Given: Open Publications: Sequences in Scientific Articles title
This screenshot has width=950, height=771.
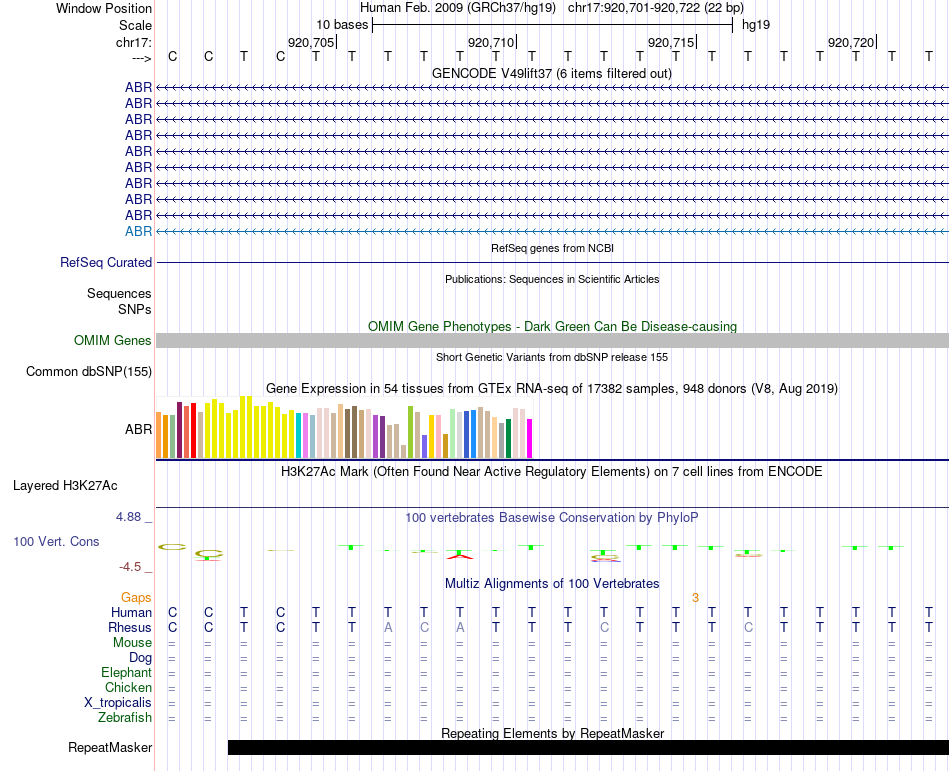Looking at the screenshot, I should coord(552,279).
